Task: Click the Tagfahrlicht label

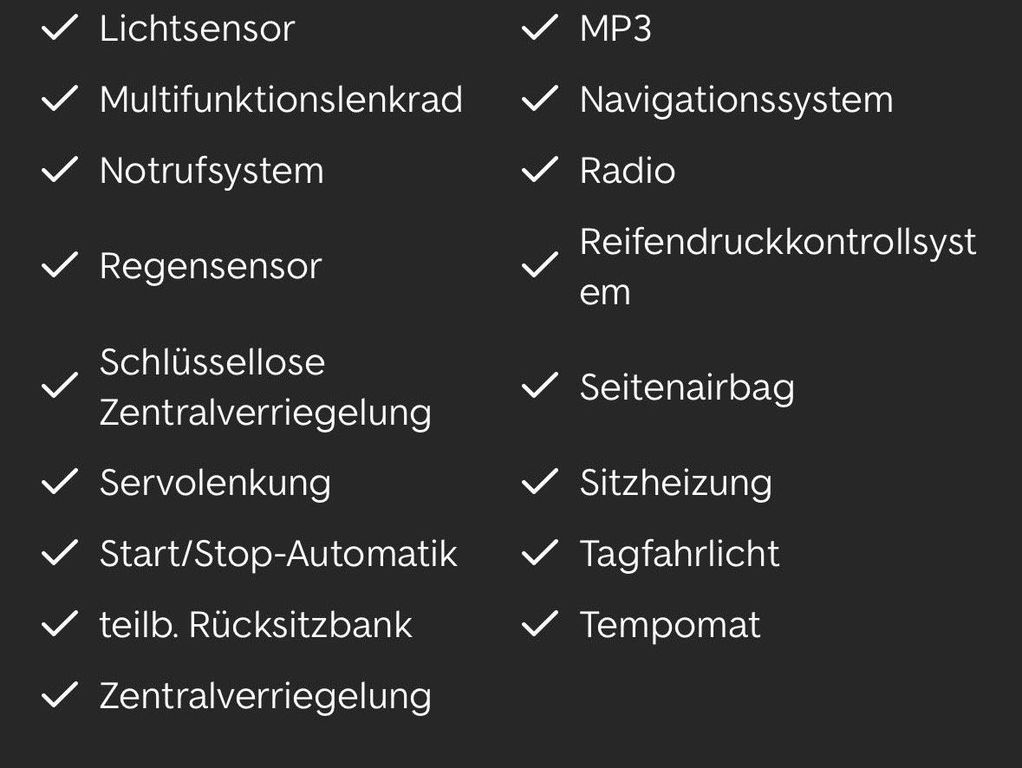Action: tap(680, 554)
